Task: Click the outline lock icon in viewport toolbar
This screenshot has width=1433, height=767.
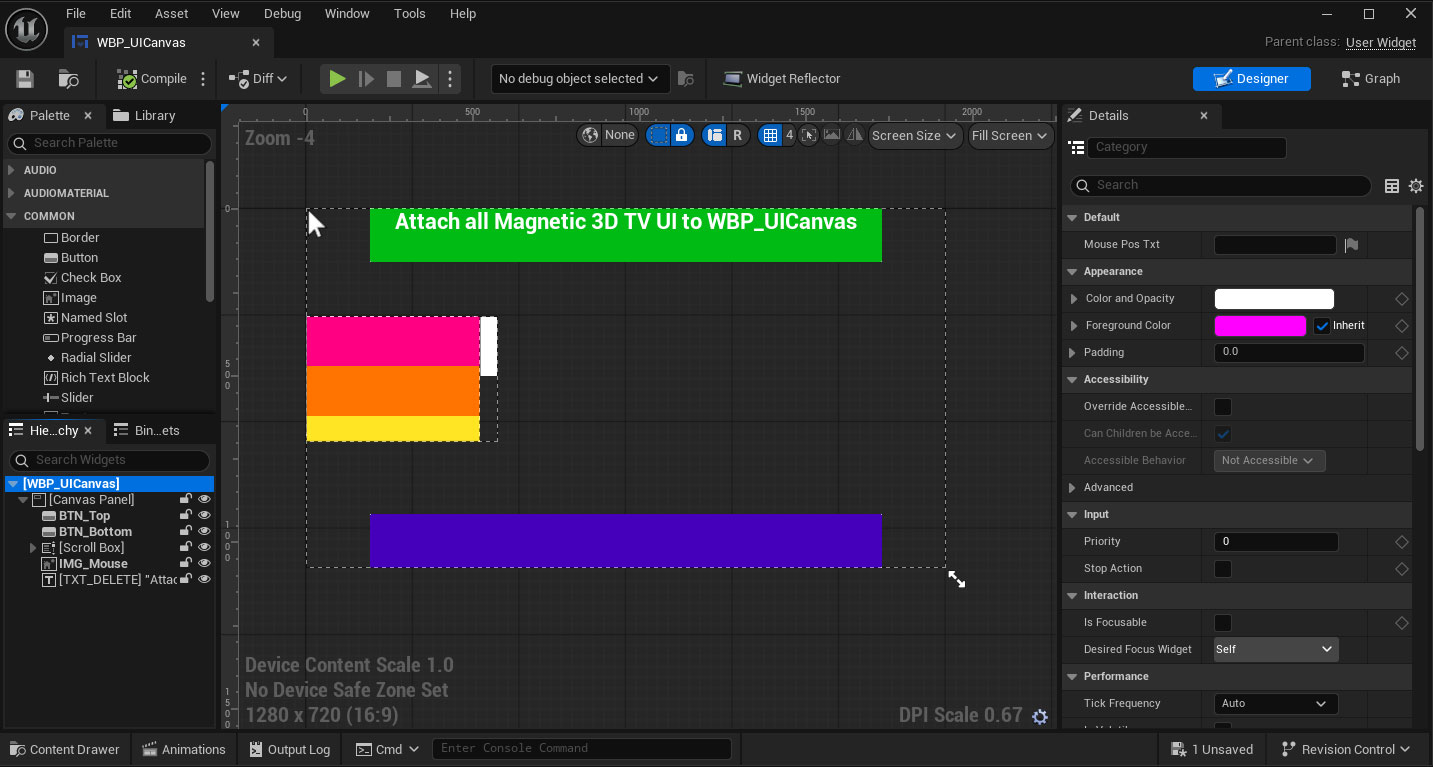Action: point(681,134)
